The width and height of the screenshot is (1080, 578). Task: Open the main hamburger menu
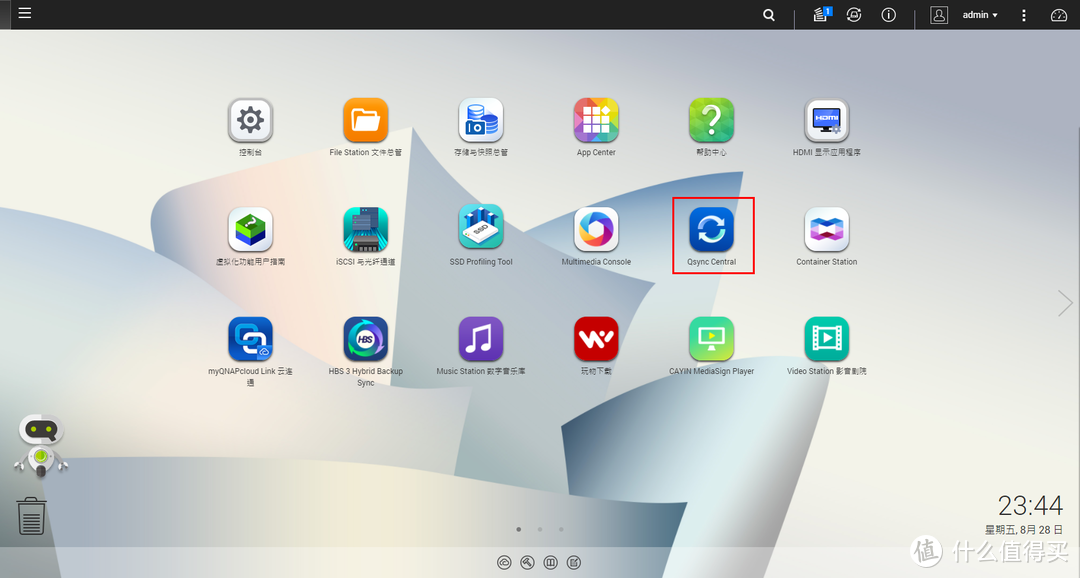click(25, 13)
